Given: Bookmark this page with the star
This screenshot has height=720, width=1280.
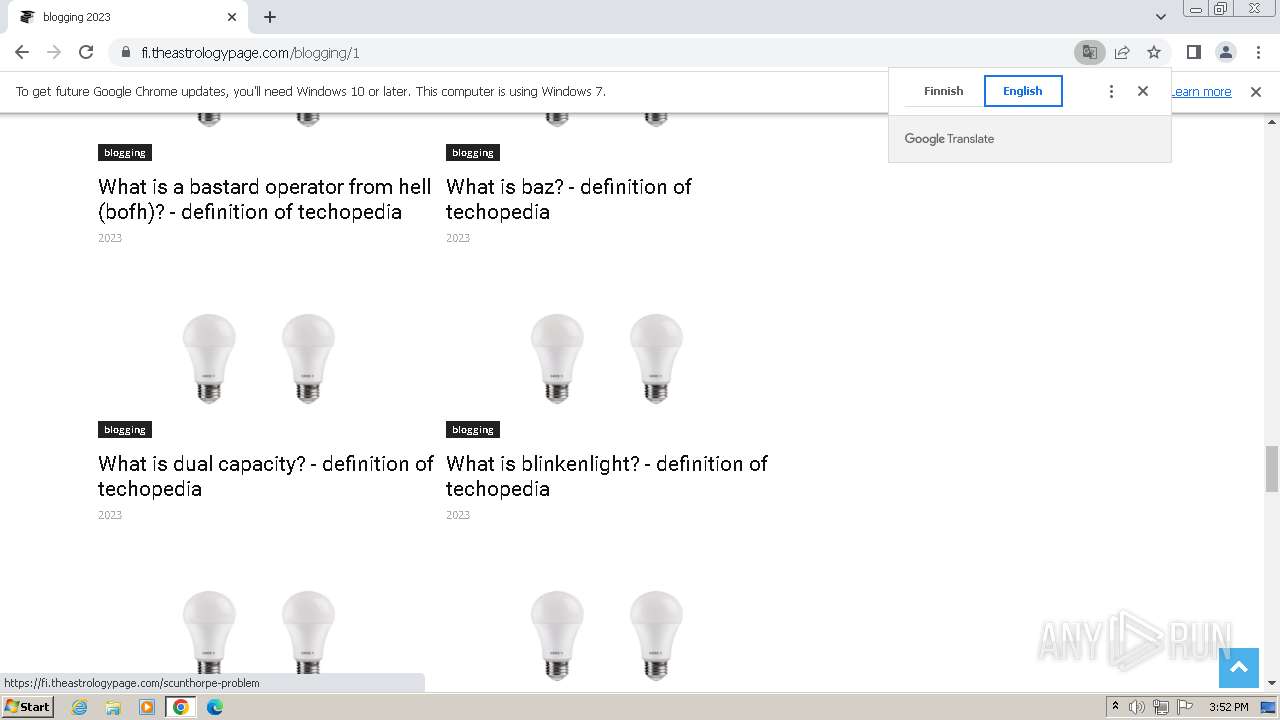Looking at the screenshot, I should click(x=1154, y=52).
